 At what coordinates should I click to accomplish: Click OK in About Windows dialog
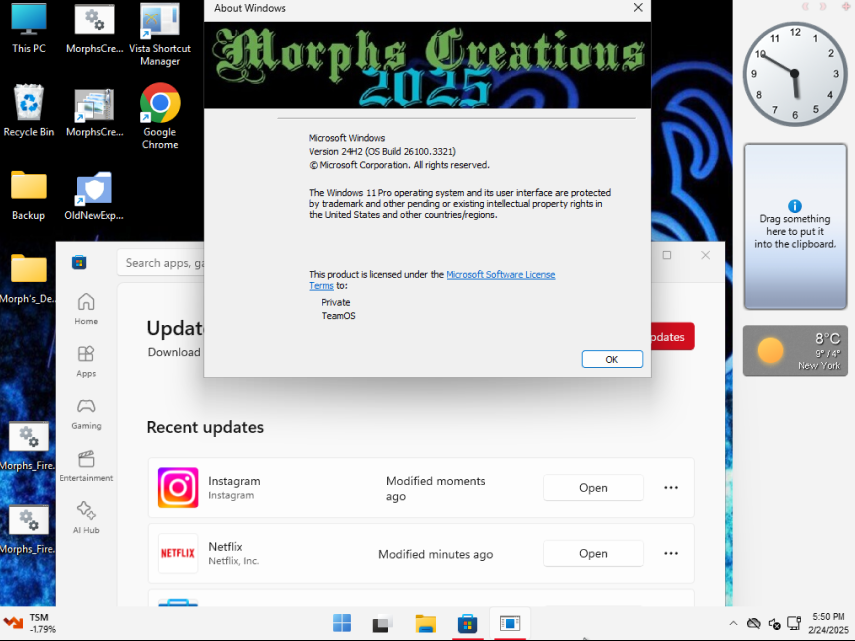[612, 359]
